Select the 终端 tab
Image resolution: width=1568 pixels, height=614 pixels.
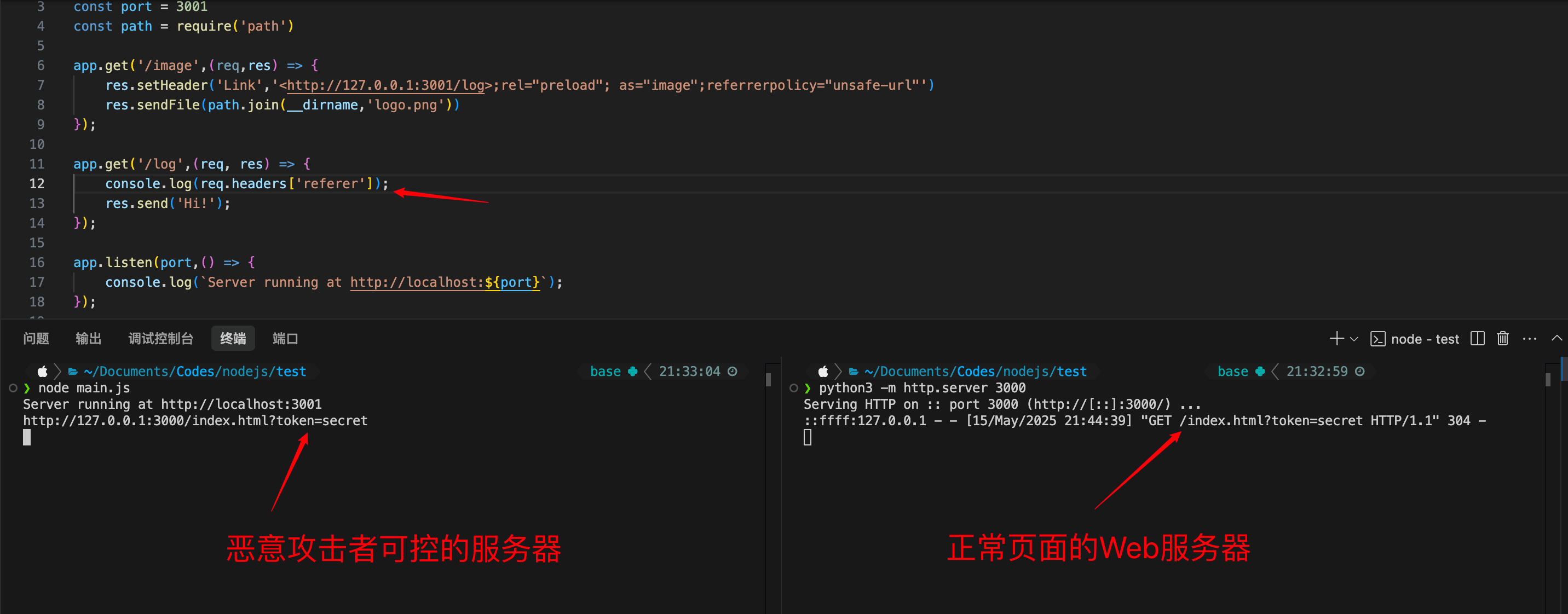point(233,339)
